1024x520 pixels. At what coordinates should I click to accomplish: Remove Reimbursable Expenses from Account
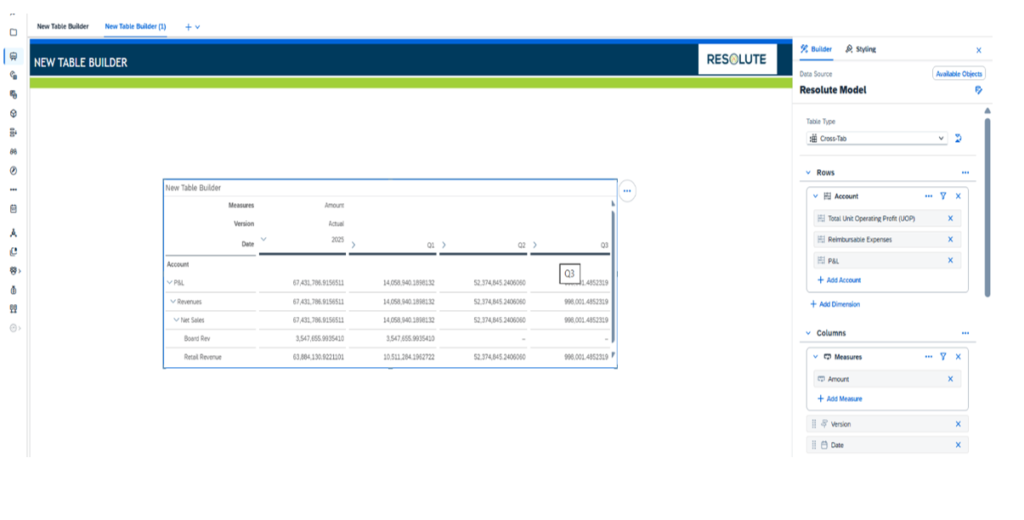950,239
